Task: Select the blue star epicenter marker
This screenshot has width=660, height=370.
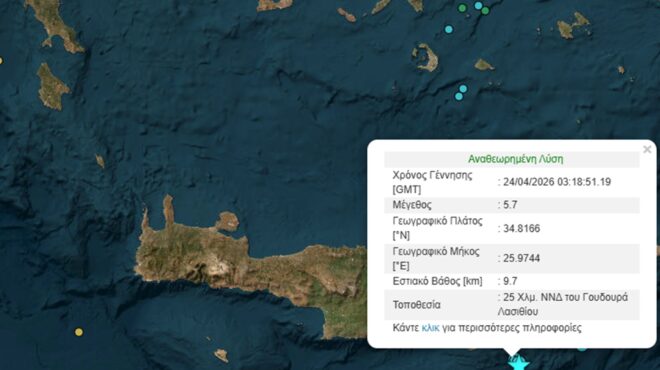Action: [518, 363]
